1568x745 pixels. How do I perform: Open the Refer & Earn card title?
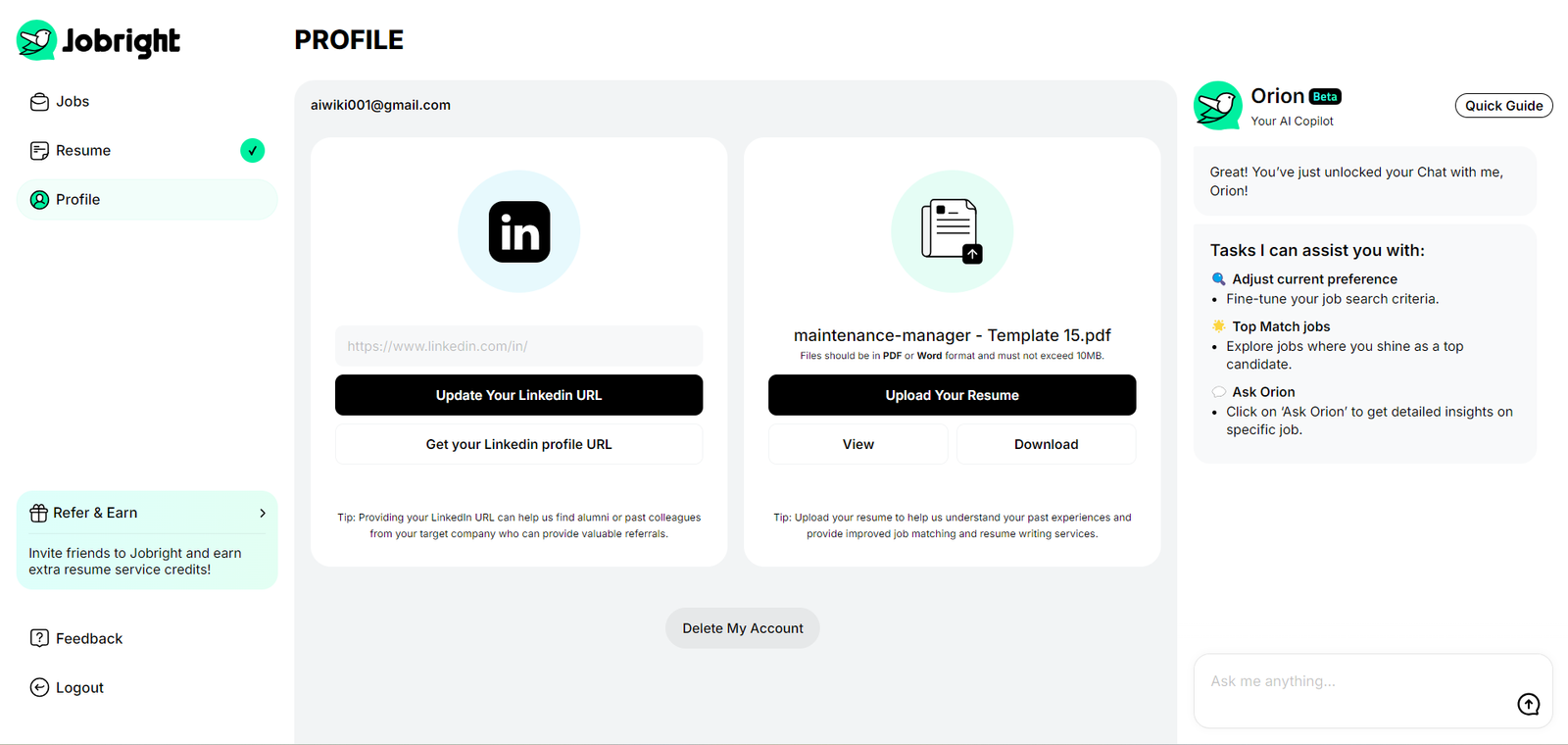pyautogui.click(x=95, y=513)
